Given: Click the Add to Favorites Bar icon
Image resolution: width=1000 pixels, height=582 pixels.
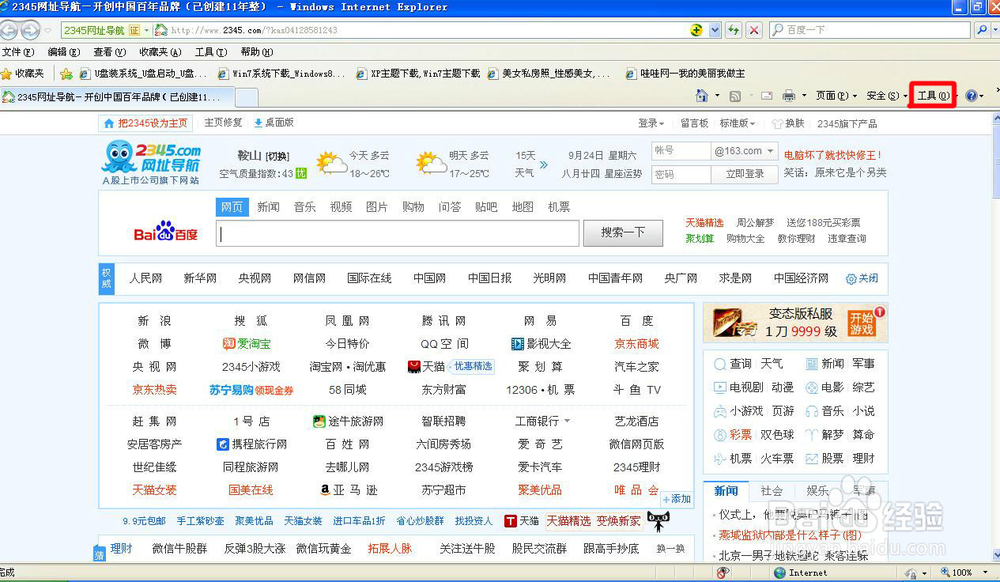Looking at the screenshot, I should [x=66, y=74].
